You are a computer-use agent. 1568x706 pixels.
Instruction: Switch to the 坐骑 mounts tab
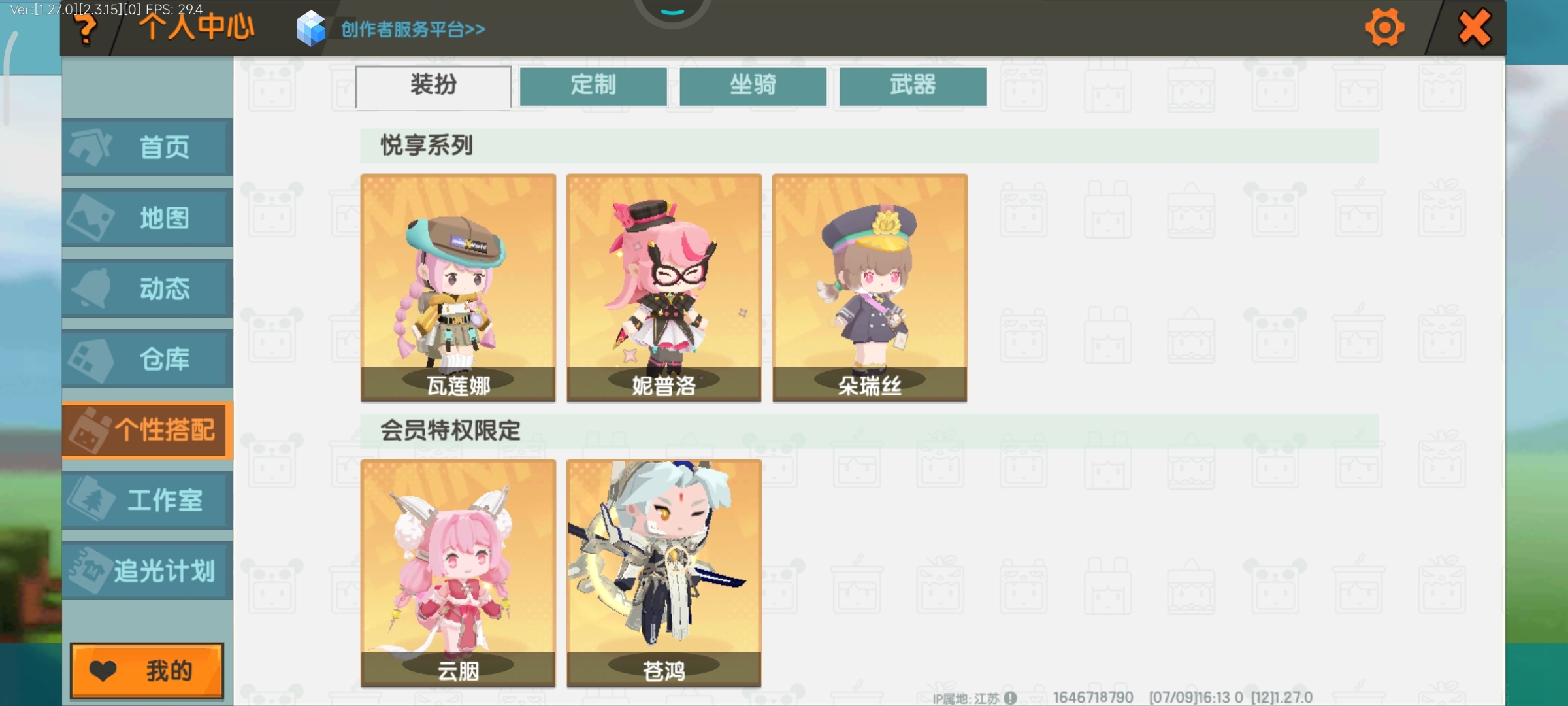coord(753,86)
